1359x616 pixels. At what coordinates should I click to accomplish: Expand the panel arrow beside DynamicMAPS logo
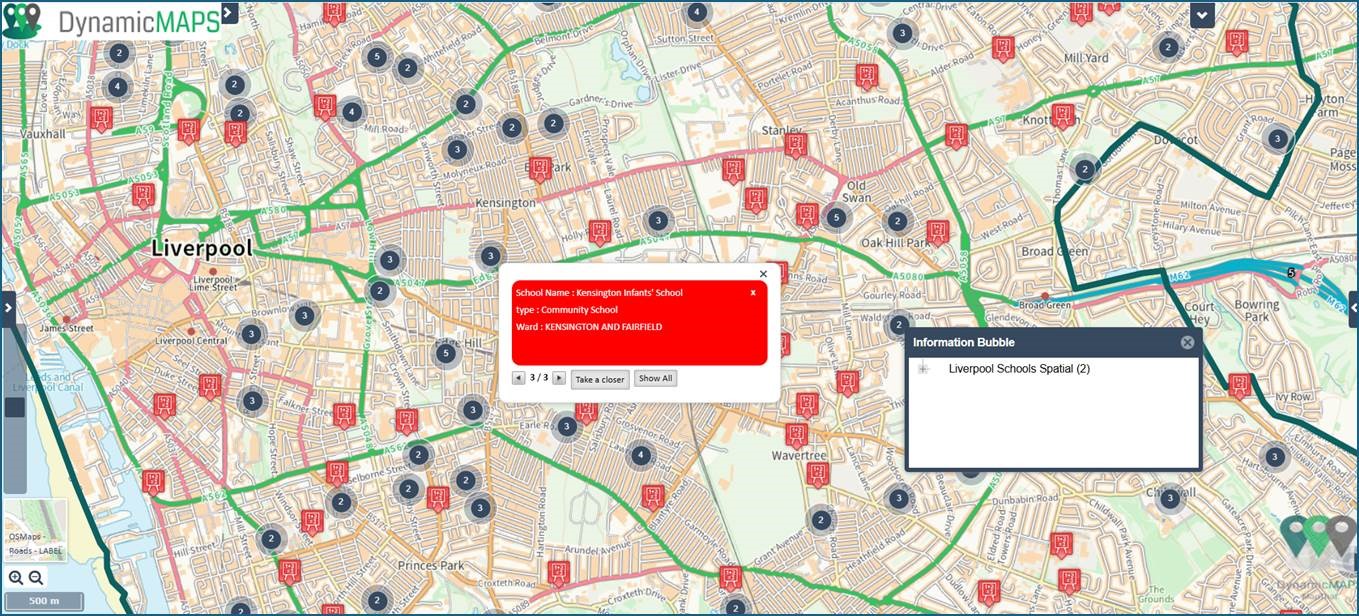(229, 13)
